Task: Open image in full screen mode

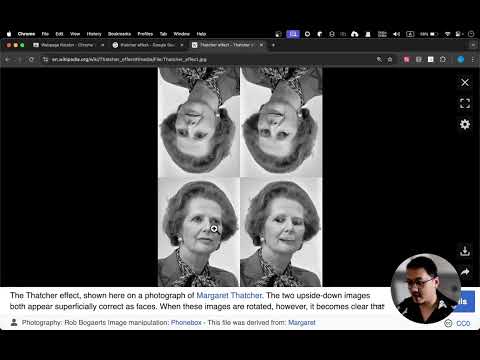Action: click(465, 103)
